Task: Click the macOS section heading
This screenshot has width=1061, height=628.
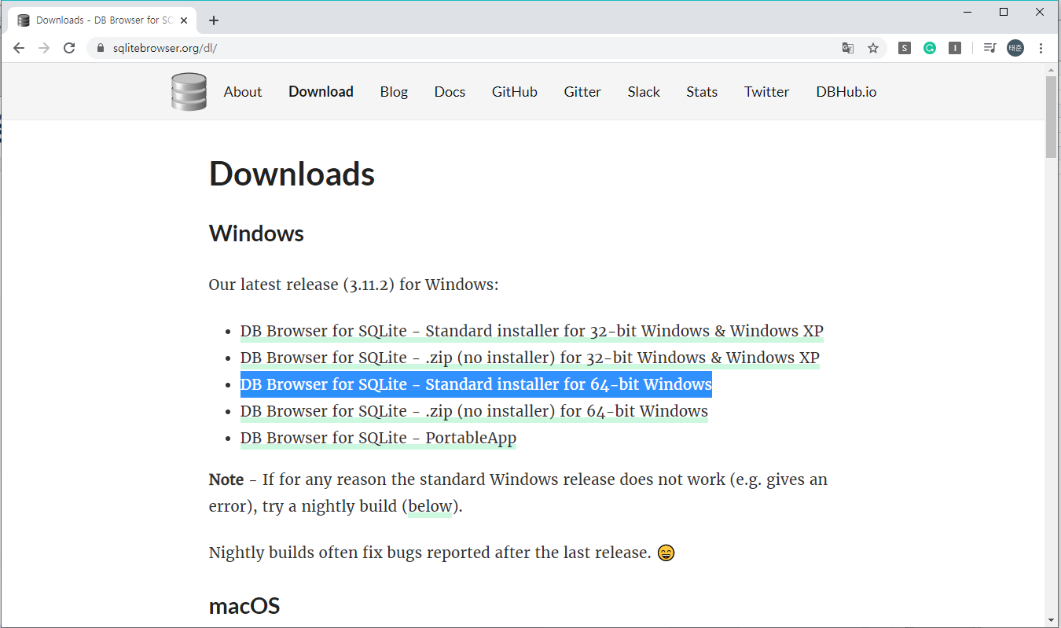Action: (x=244, y=606)
